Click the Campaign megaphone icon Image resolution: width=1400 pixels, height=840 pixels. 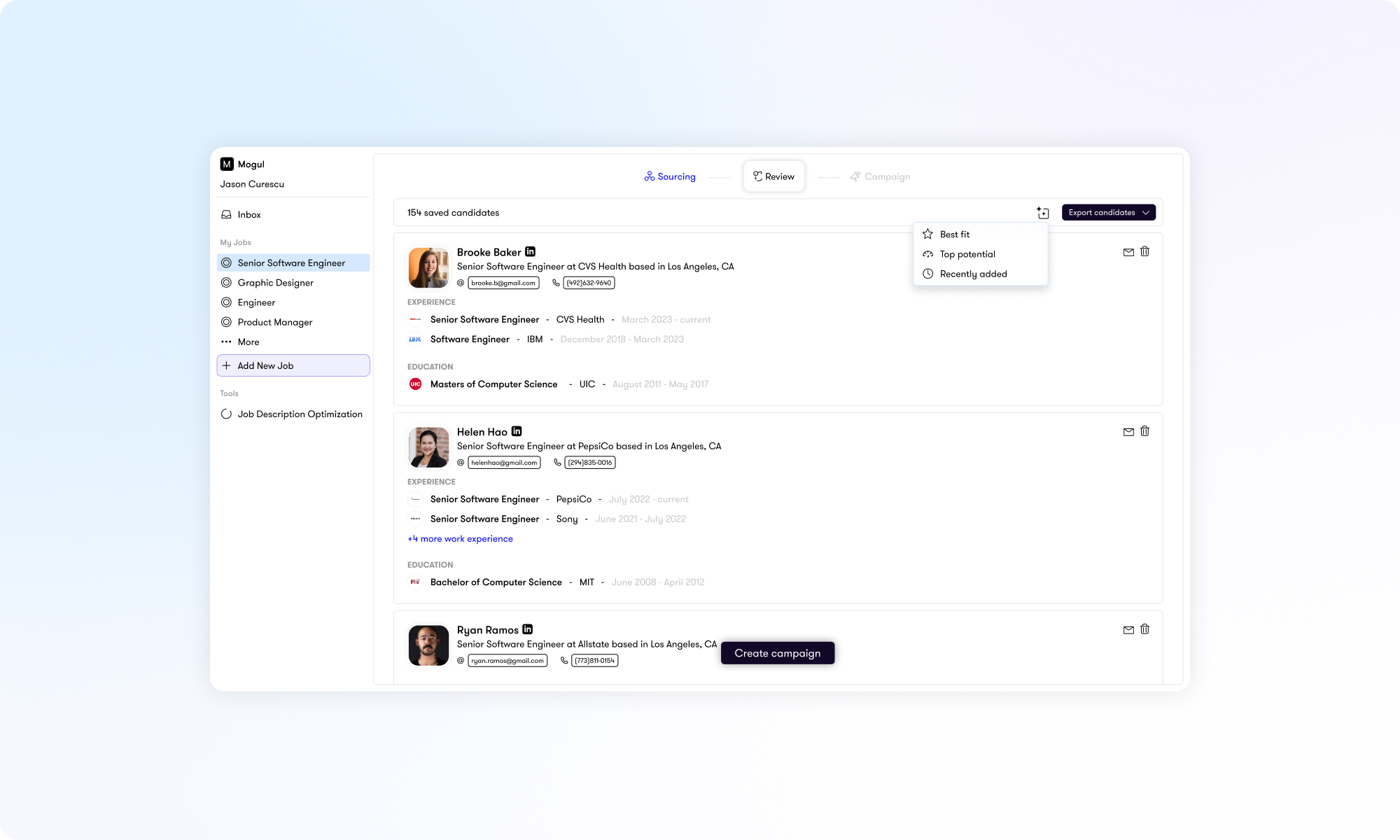point(855,176)
